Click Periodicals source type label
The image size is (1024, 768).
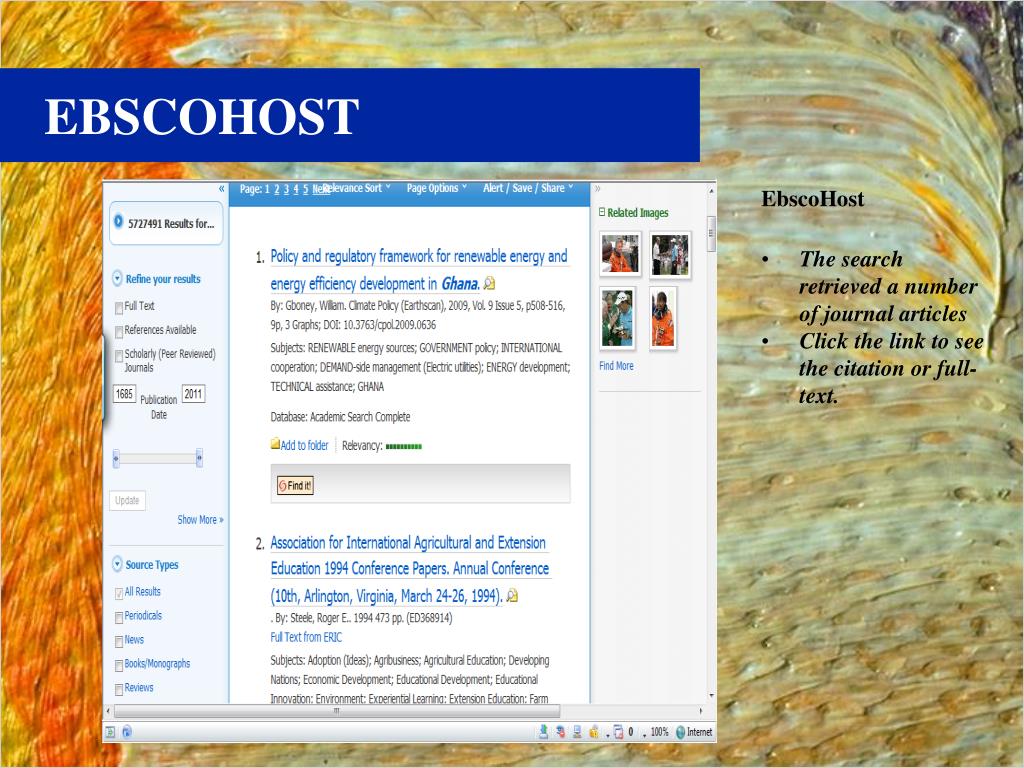tap(143, 616)
